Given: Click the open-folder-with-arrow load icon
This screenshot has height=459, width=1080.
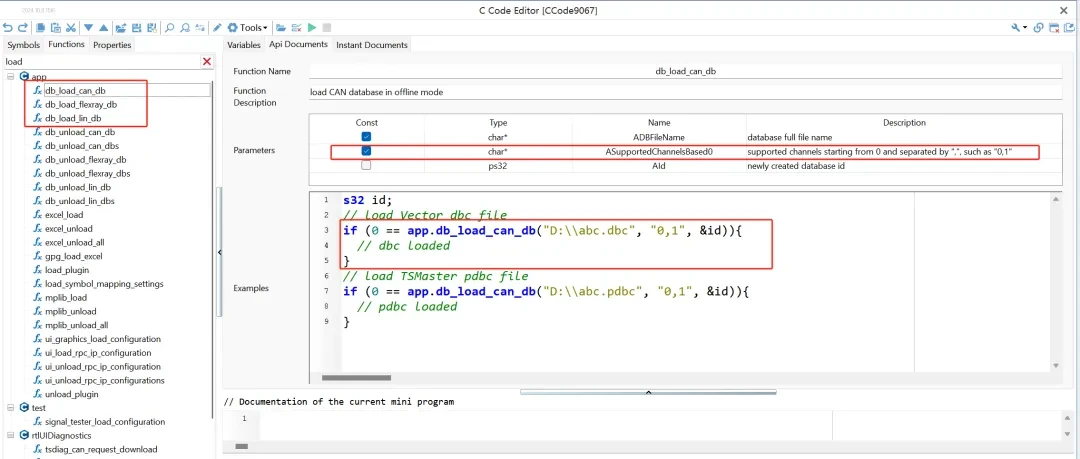Looking at the screenshot, I should pyautogui.click(x=121, y=28).
